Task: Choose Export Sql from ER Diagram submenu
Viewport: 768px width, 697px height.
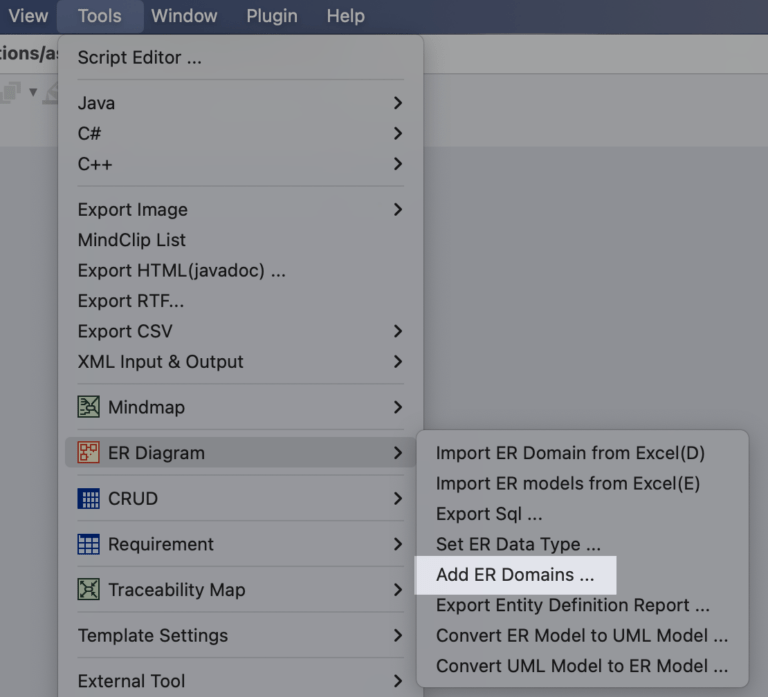Action: [x=489, y=514]
